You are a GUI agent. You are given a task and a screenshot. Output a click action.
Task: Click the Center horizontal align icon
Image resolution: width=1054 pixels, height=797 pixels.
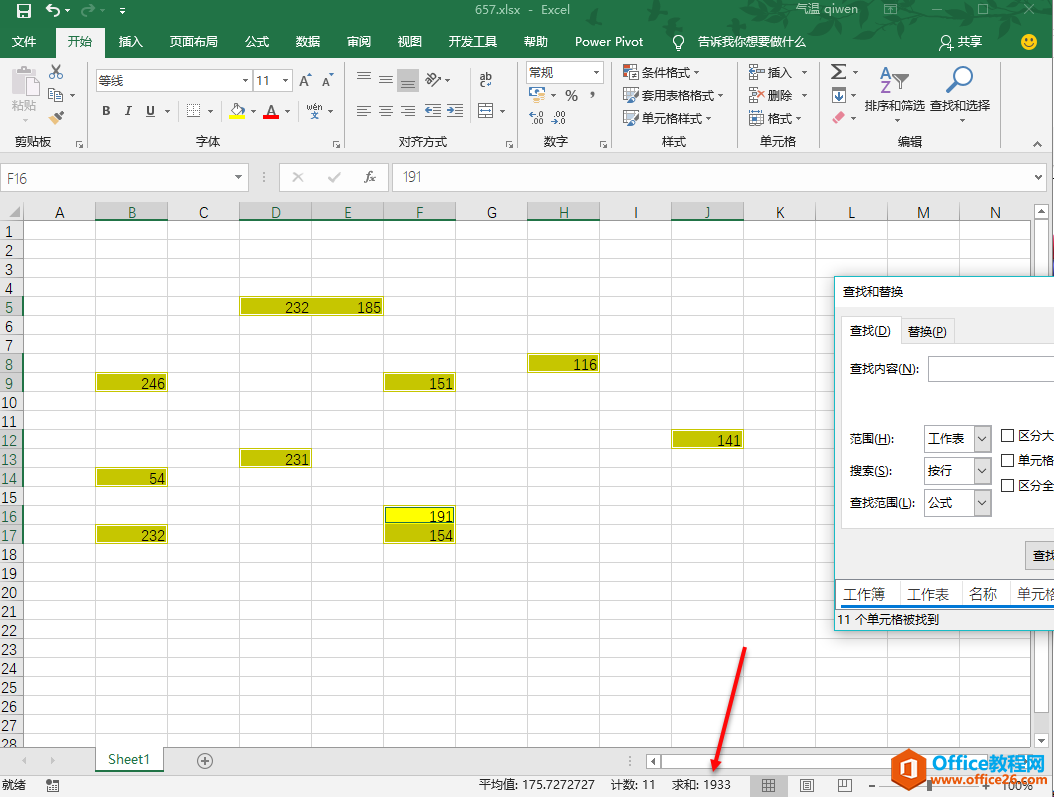[386, 111]
